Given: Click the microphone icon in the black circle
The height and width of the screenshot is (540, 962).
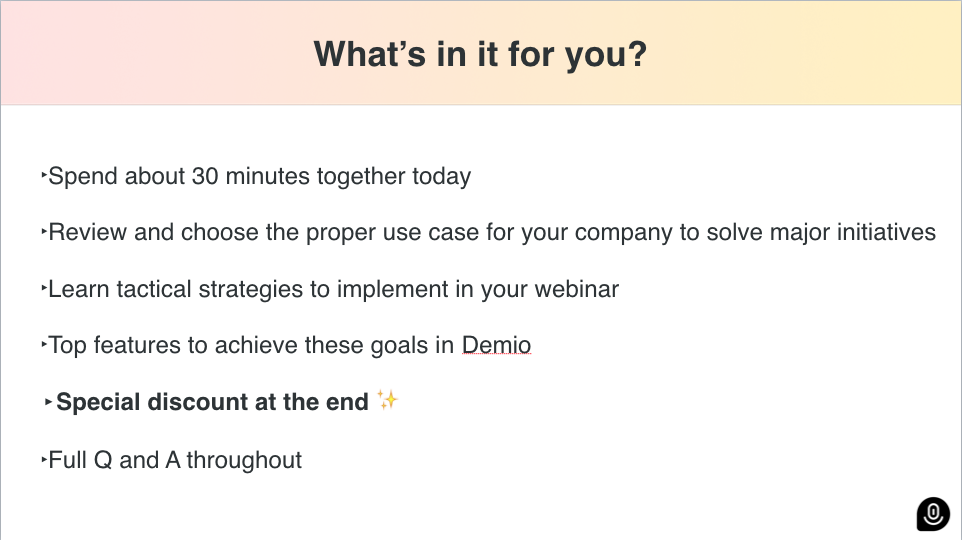Looking at the screenshot, I should point(933,514).
